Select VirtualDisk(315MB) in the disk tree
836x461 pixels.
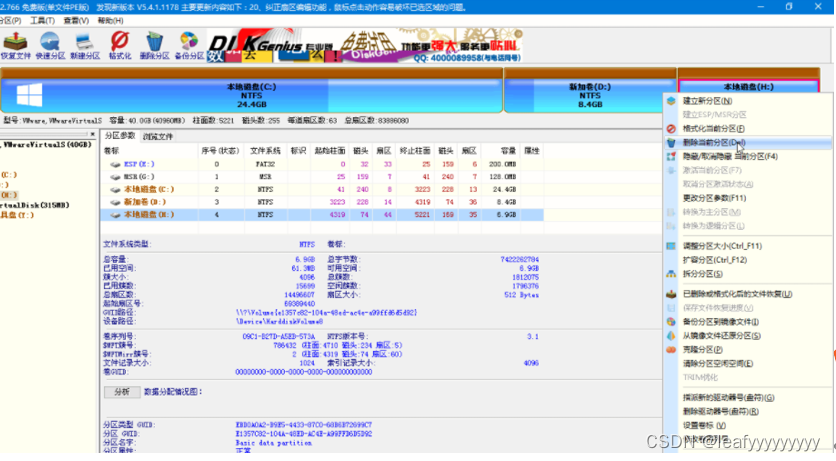(x=35, y=205)
